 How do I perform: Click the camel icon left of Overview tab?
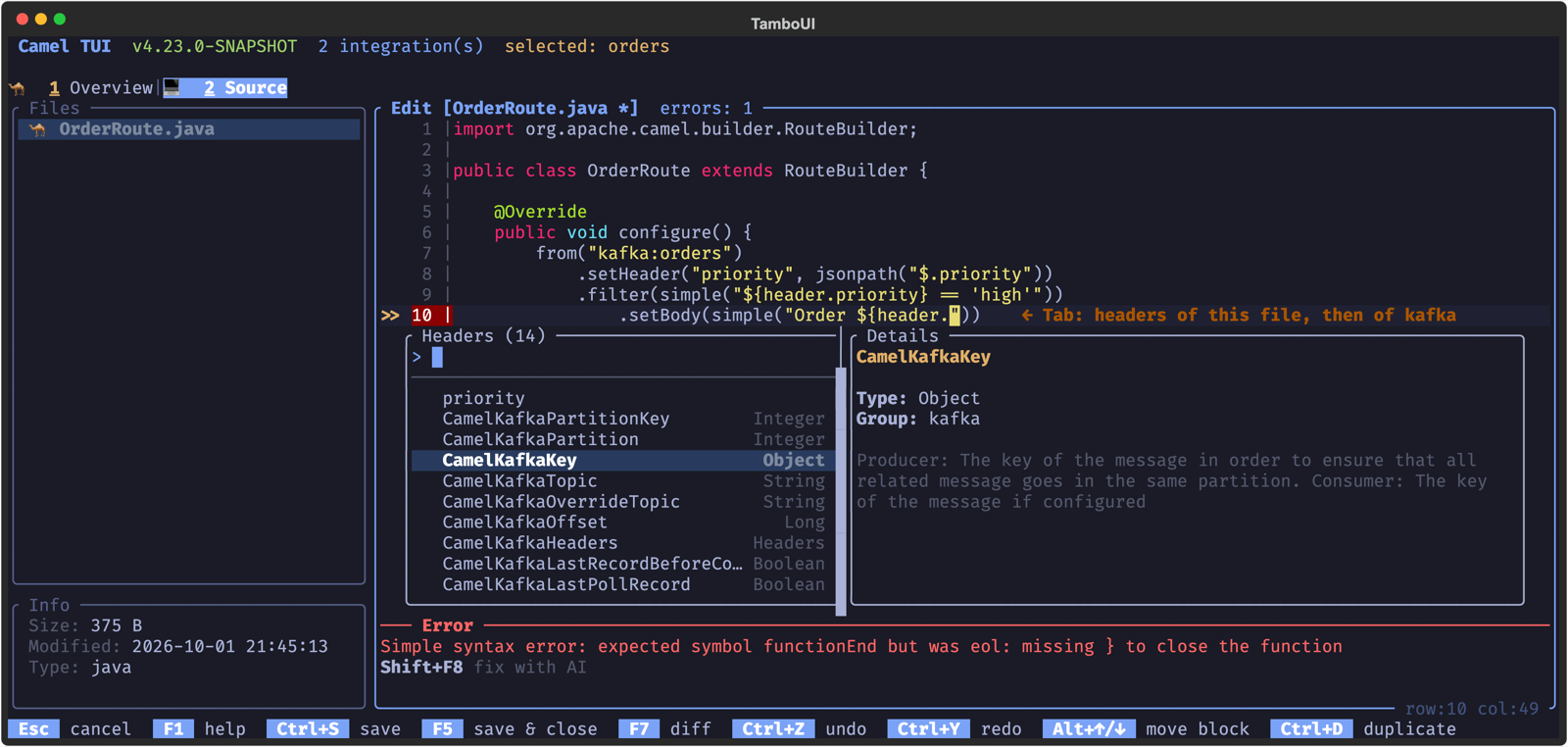coord(18,88)
